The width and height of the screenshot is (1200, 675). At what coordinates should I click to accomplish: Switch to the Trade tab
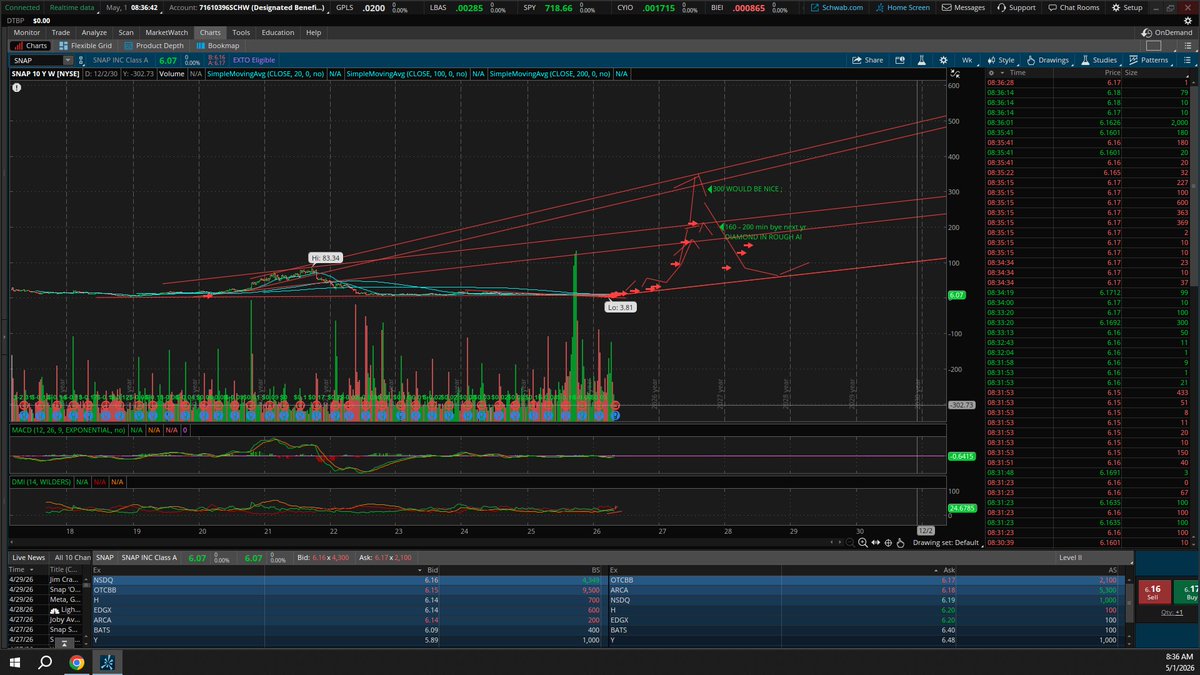point(61,32)
